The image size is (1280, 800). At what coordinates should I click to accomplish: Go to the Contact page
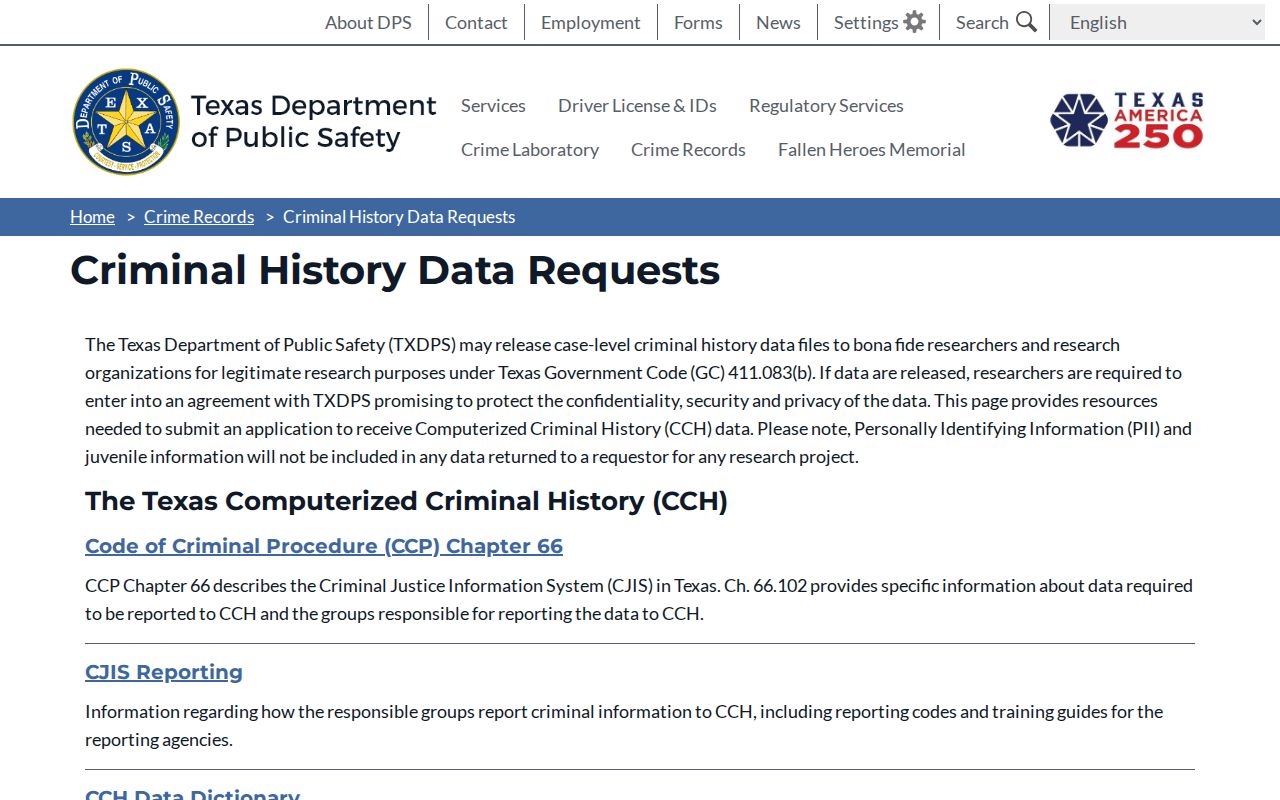click(476, 22)
